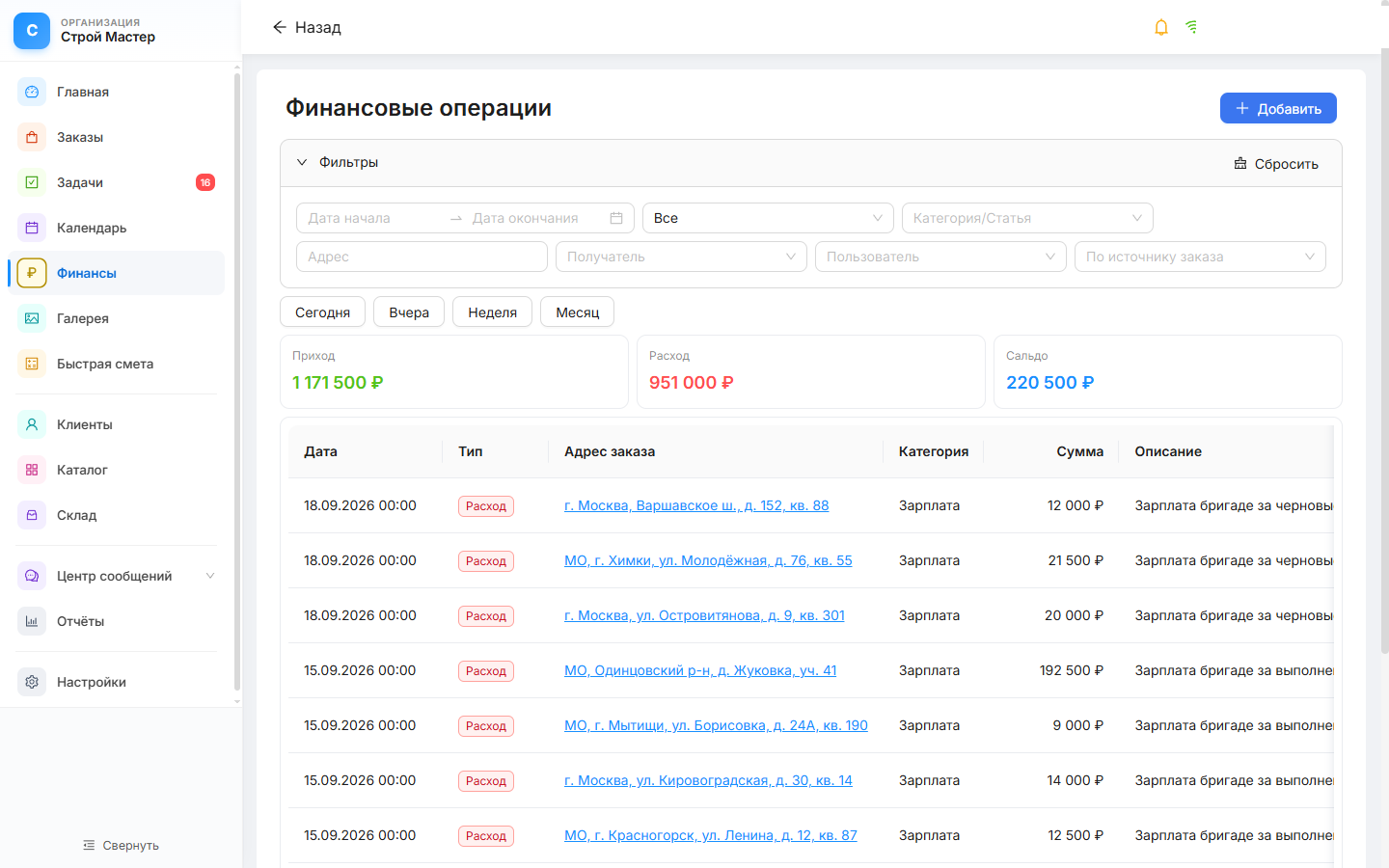The height and width of the screenshot is (868, 1389).
Task: Select the Сегодня period filter
Action: (322, 312)
